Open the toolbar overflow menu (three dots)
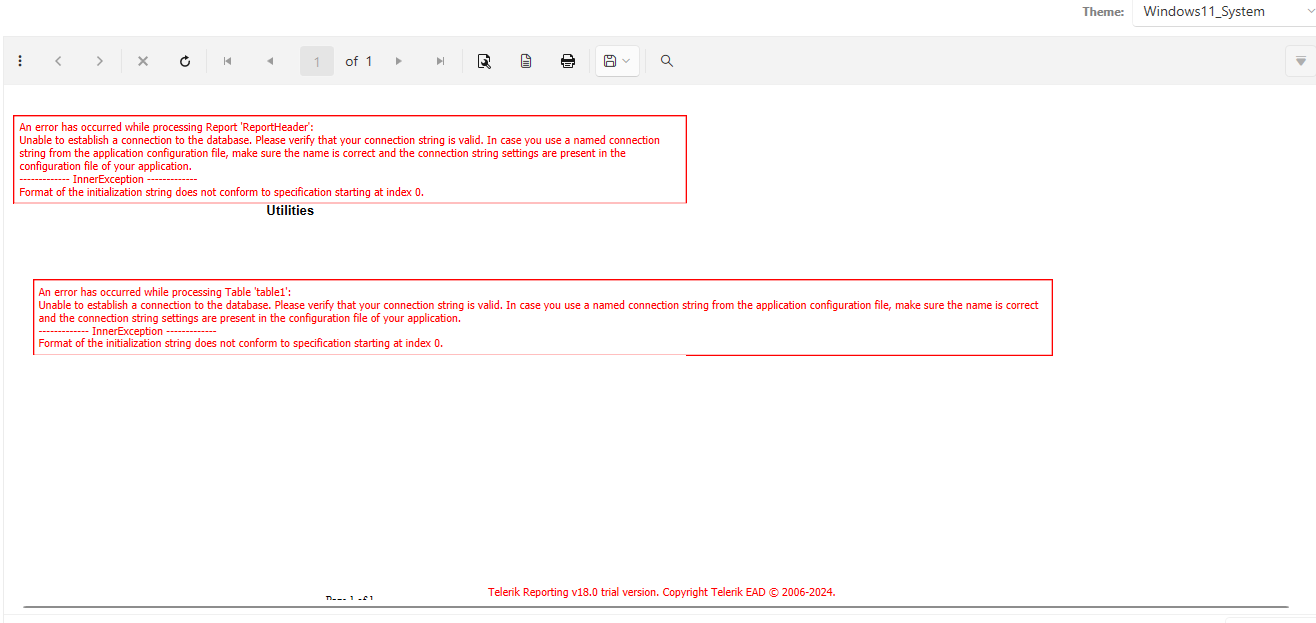Screen dimensions: 1316x623 (x=20, y=61)
